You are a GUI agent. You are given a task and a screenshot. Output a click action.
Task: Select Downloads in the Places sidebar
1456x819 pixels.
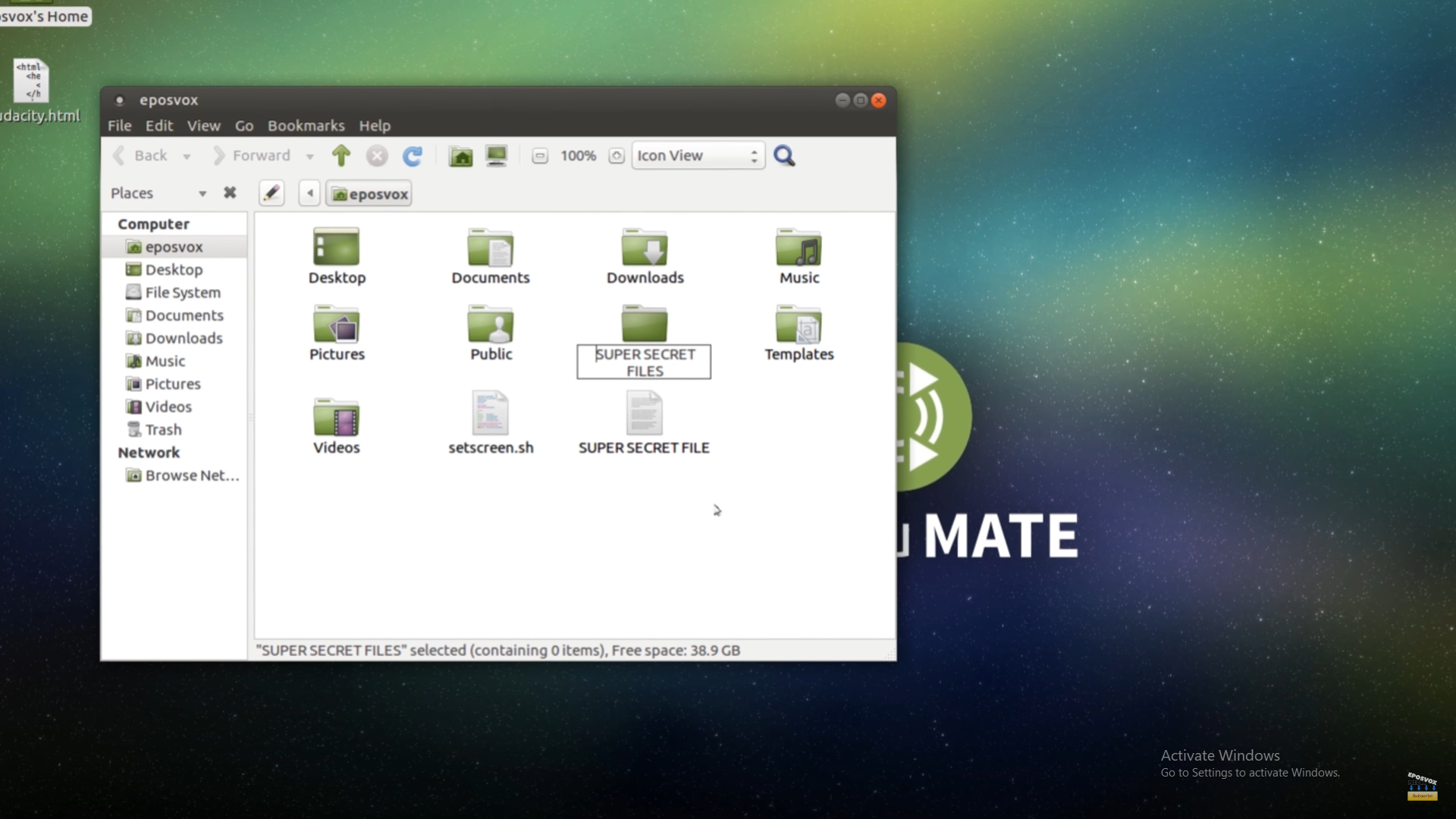click(174, 338)
